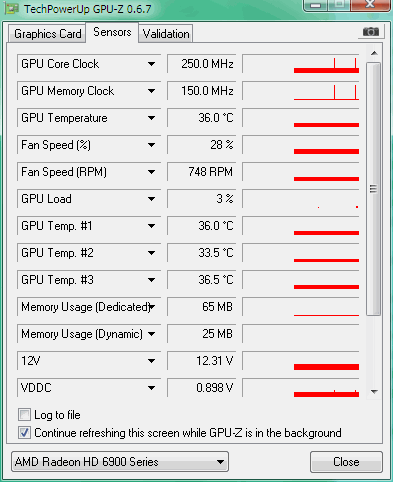Click the camera screenshot icon
The width and height of the screenshot is (393, 482).
click(371, 32)
